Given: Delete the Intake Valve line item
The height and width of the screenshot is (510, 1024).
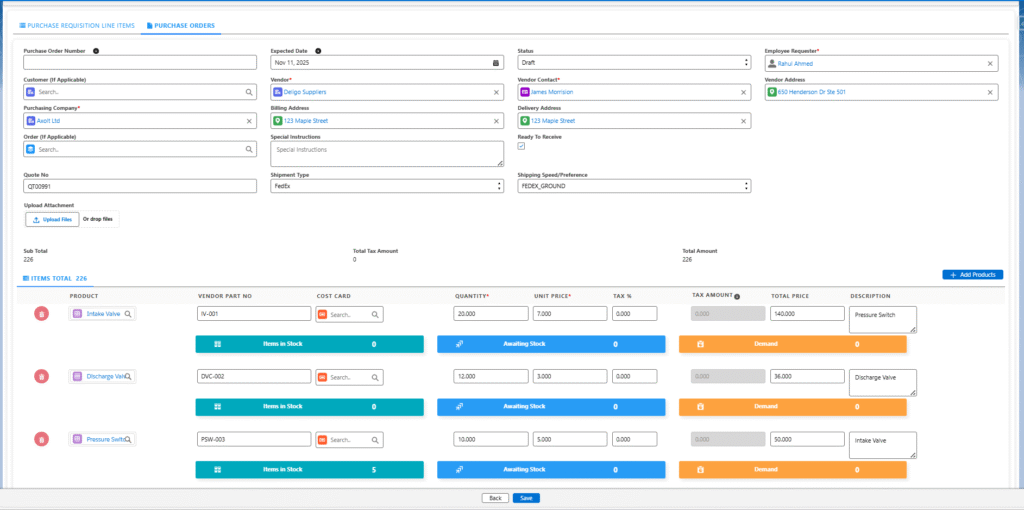Looking at the screenshot, I should click(41, 314).
